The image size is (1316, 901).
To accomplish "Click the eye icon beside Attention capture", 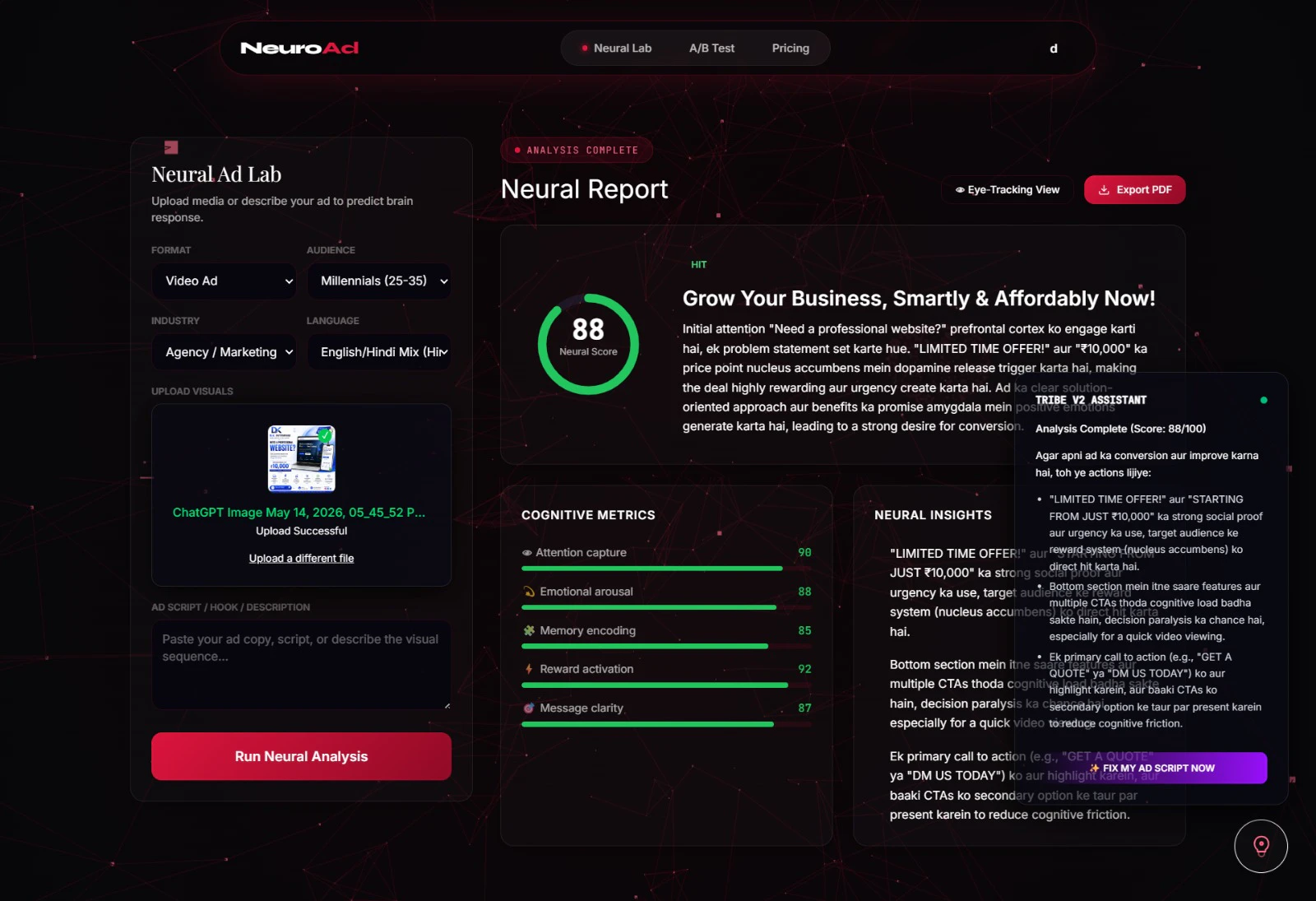I will point(527,553).
